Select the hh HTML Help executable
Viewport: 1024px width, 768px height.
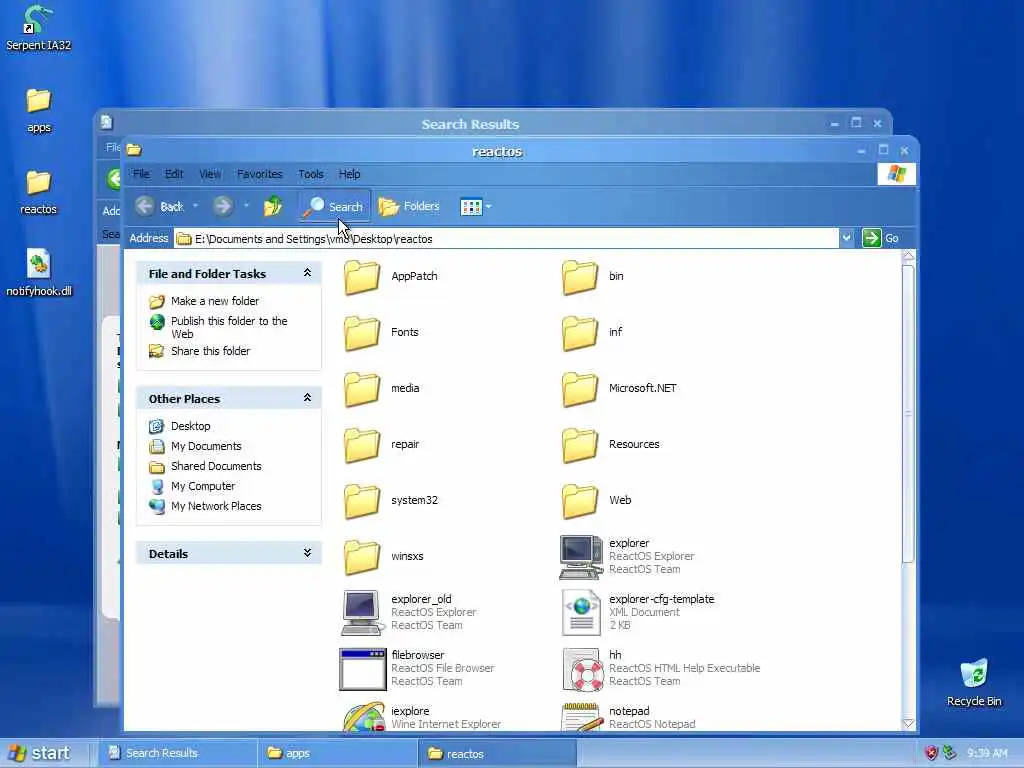tap(661, 669)
